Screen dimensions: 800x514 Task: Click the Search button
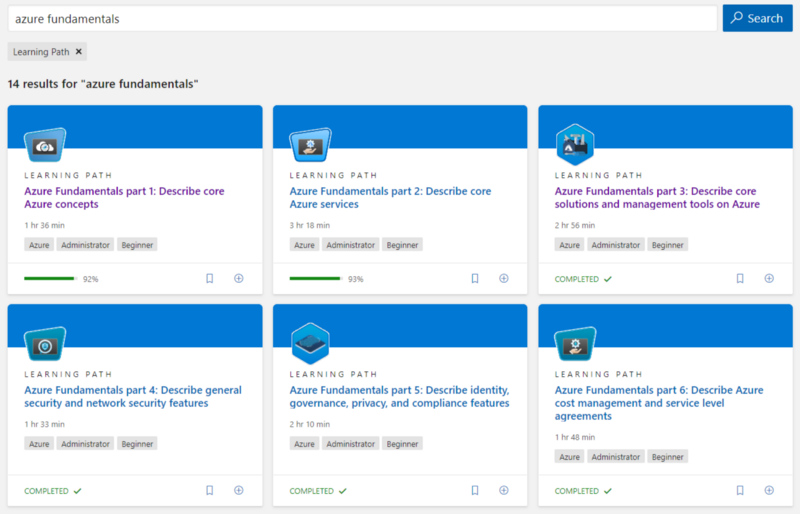(x=757, y=18)
